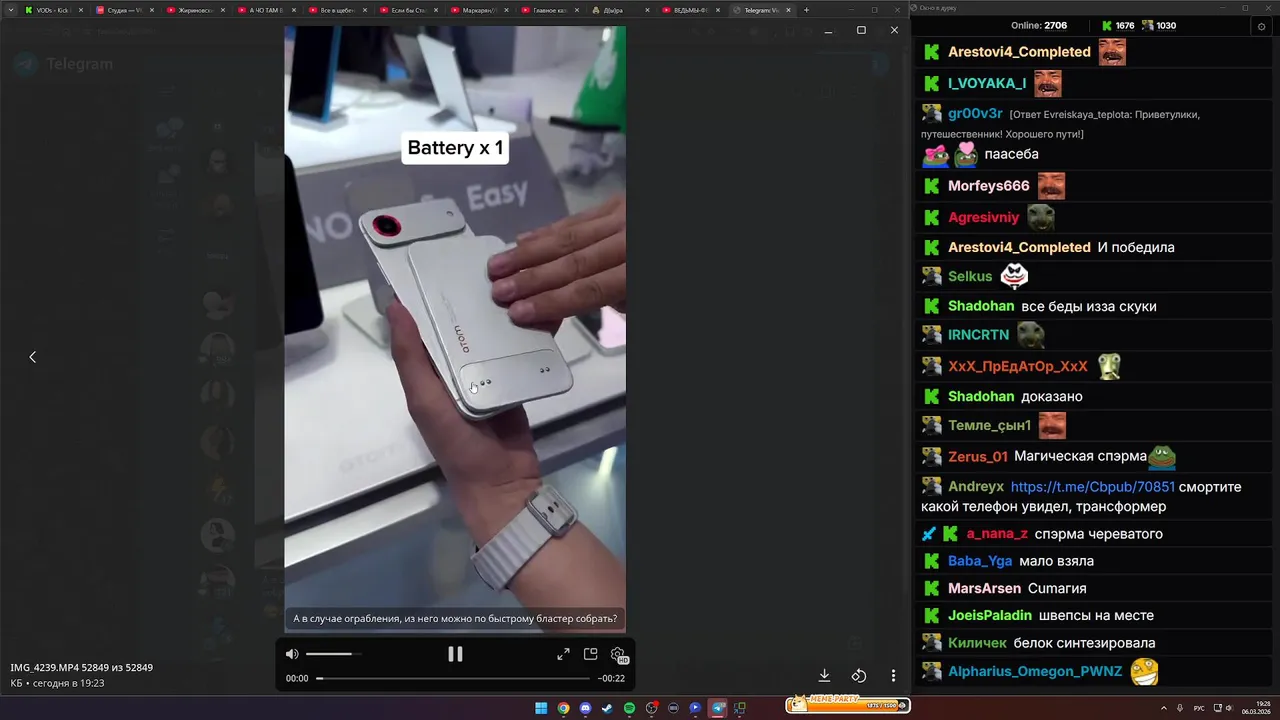Click the Online: 2706 counter
Image resolution: width=1280 pixels, height=720 pixels.
point(1039,26)
